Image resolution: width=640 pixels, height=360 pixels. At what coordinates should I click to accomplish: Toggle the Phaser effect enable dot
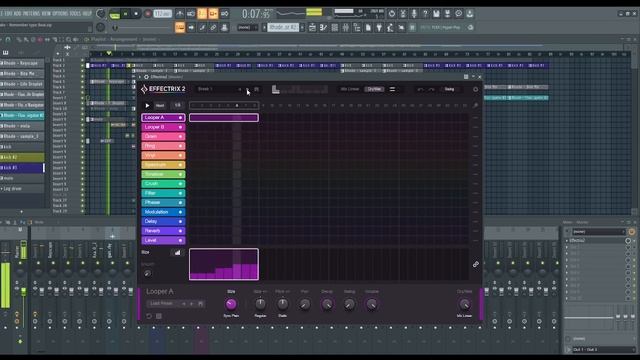[180, 202]
